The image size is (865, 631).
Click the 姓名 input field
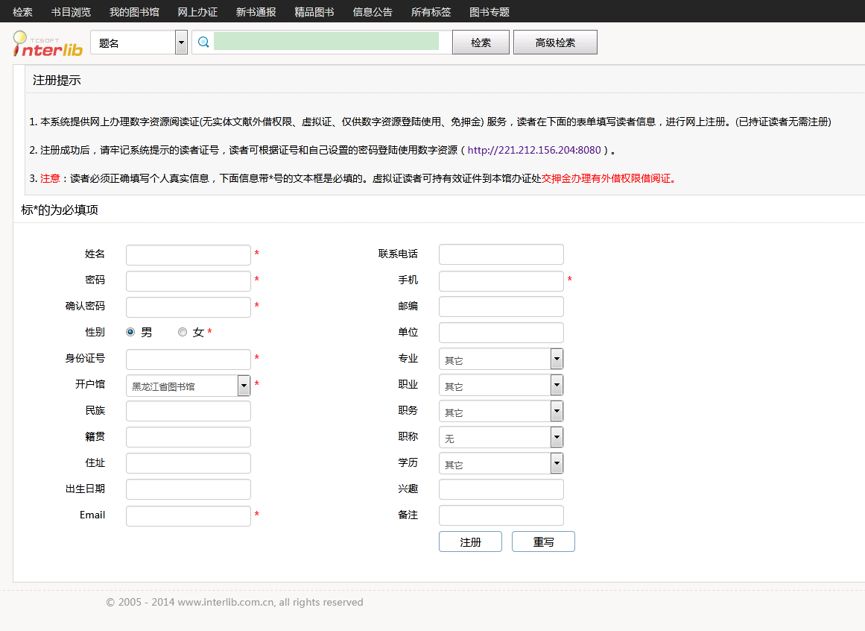point(188,255)
